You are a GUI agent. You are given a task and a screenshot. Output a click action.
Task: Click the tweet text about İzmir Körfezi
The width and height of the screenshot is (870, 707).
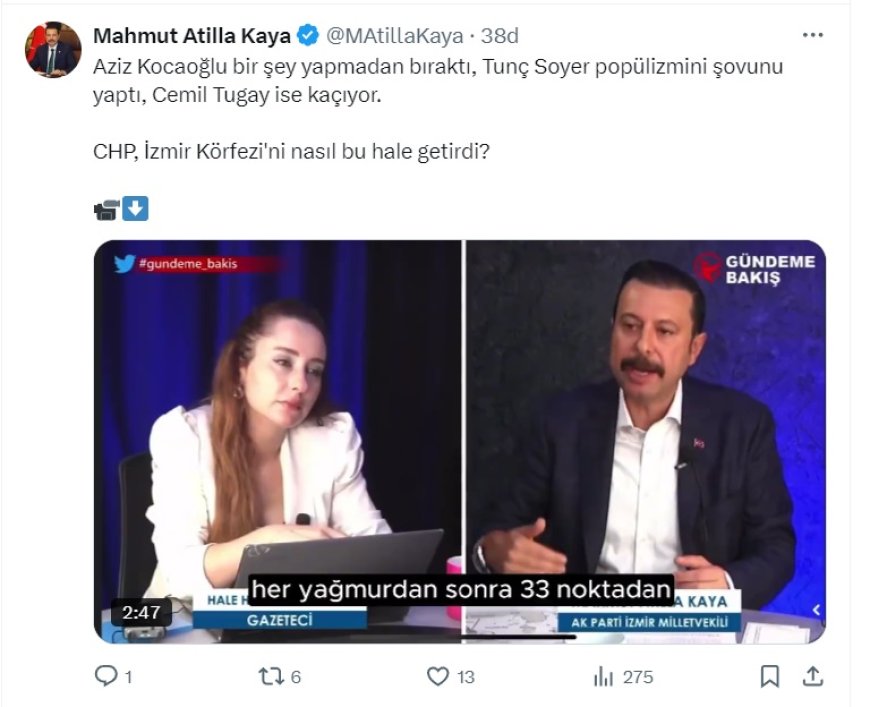tap(296, 157)
